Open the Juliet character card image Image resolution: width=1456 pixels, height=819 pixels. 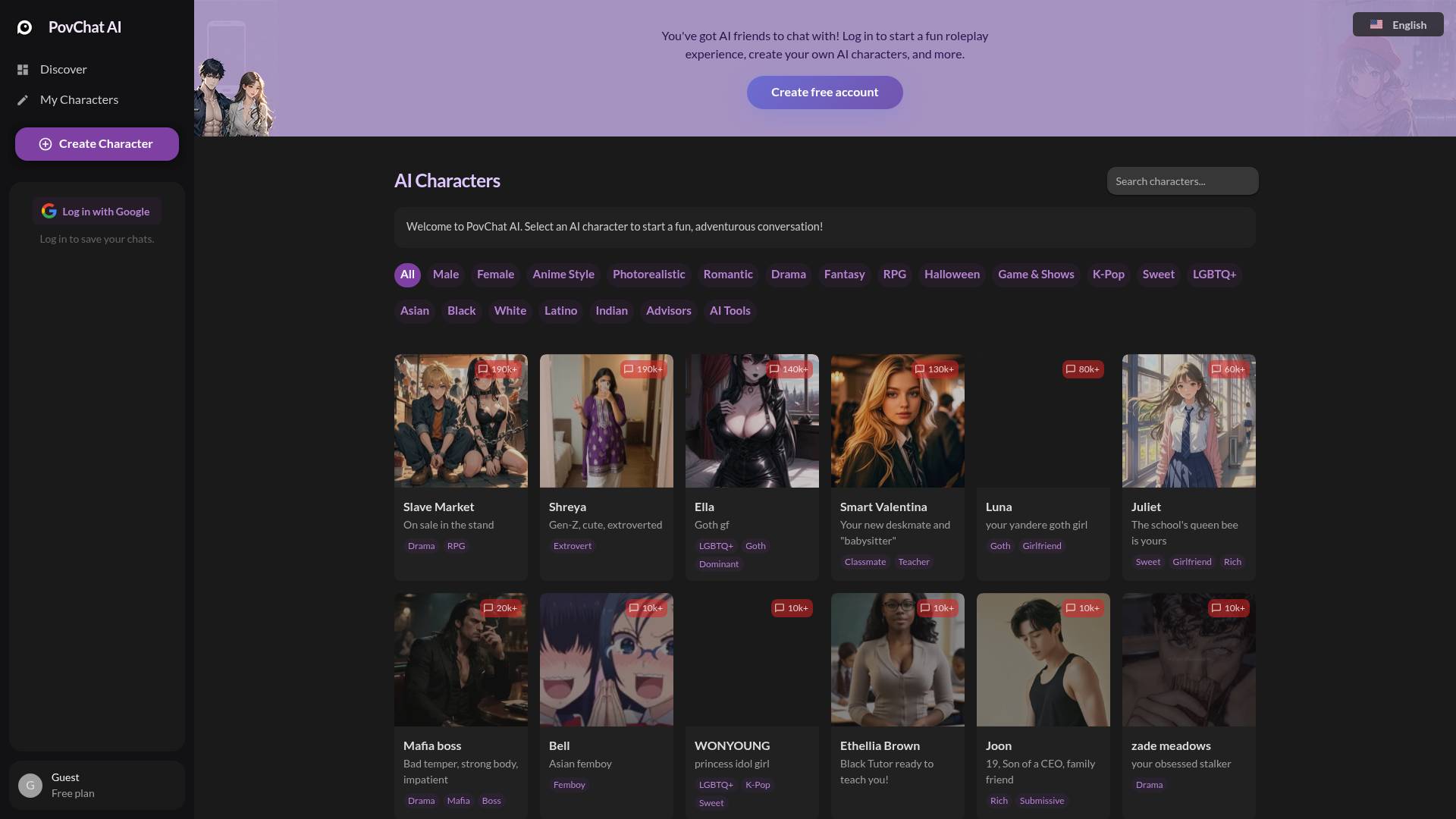(1188, 421)
